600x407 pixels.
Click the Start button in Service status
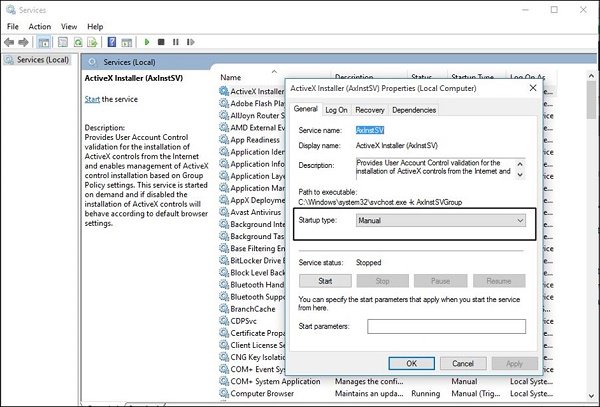coord(324,281)
